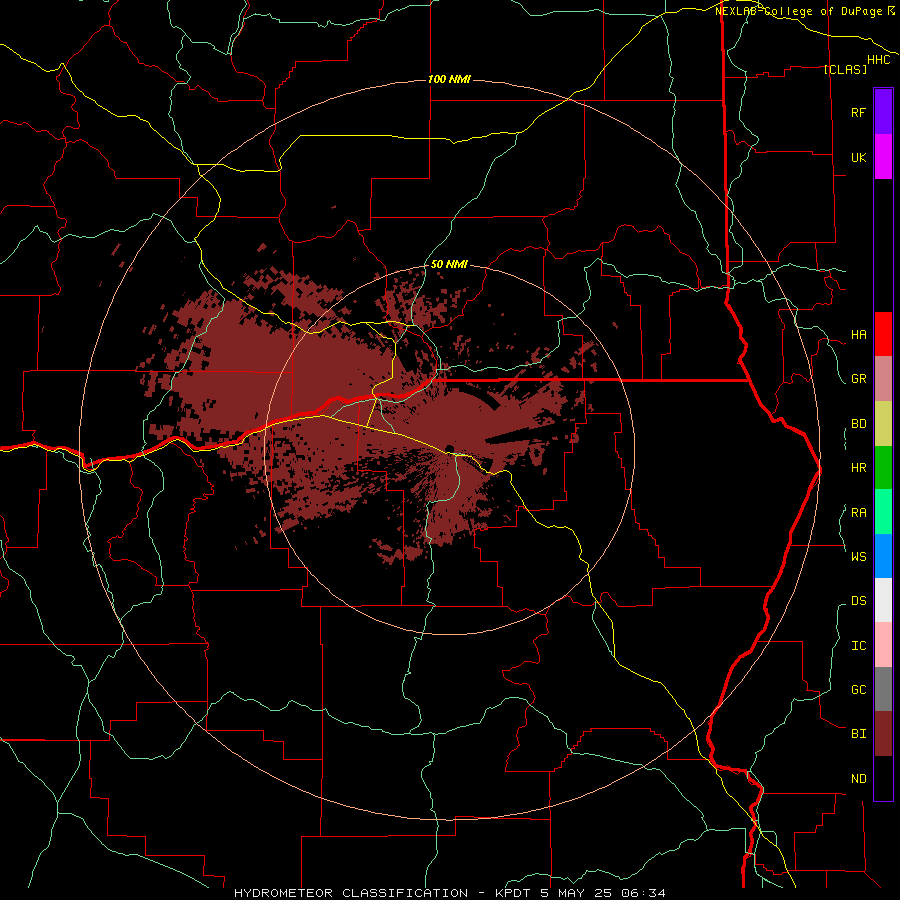The image size is (900, 900).
Task: Click the HHC product label
Action: coord(878,60)
